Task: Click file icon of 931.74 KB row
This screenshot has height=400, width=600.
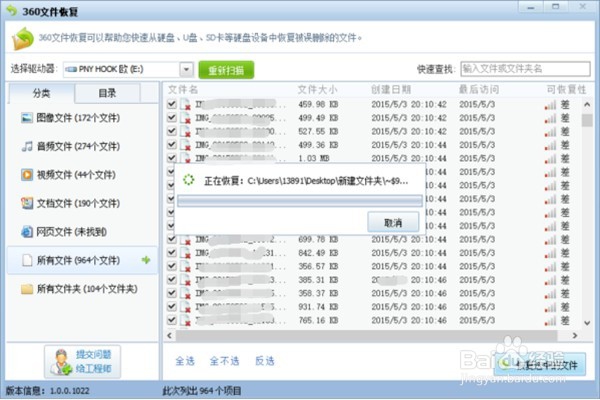Action: (x=186, y=307)
